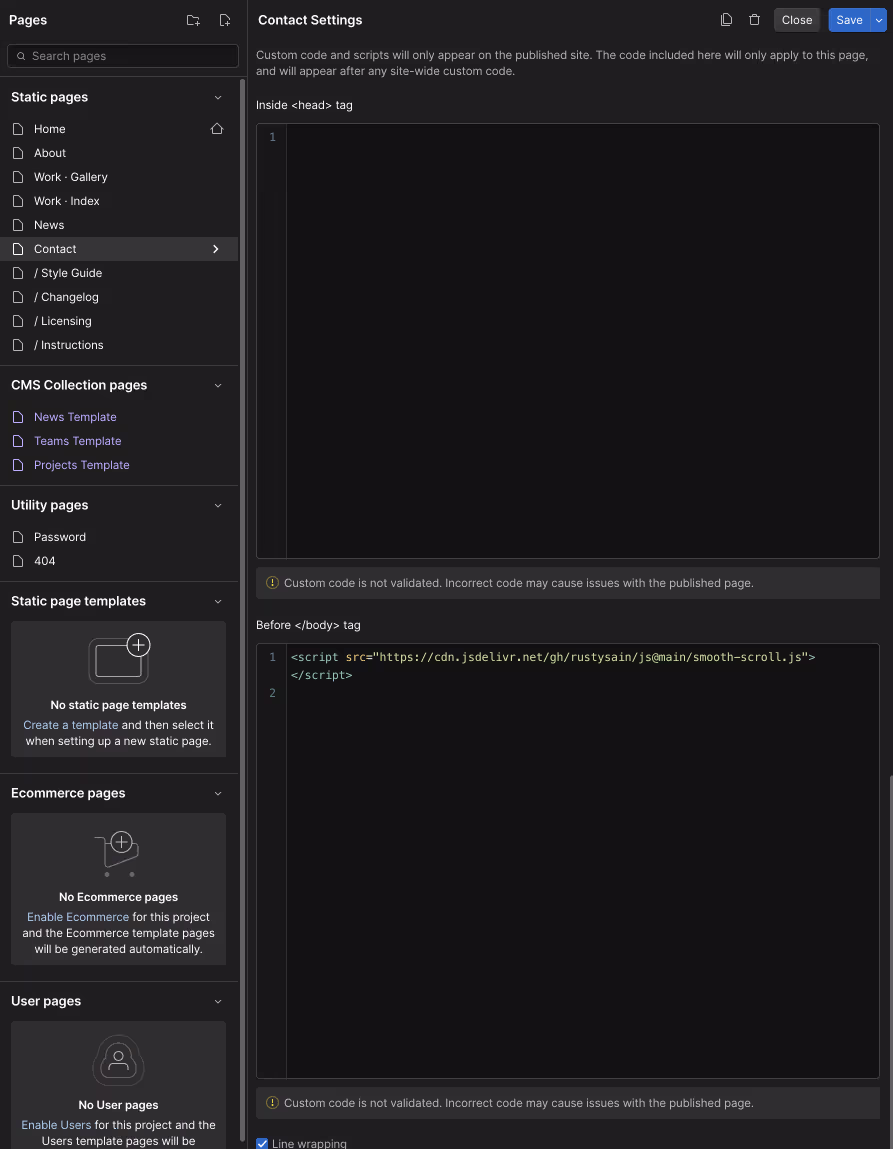Click the page icon next to Work · Gallery
This screenshot has width=893, height=1149.
point(18,177)
